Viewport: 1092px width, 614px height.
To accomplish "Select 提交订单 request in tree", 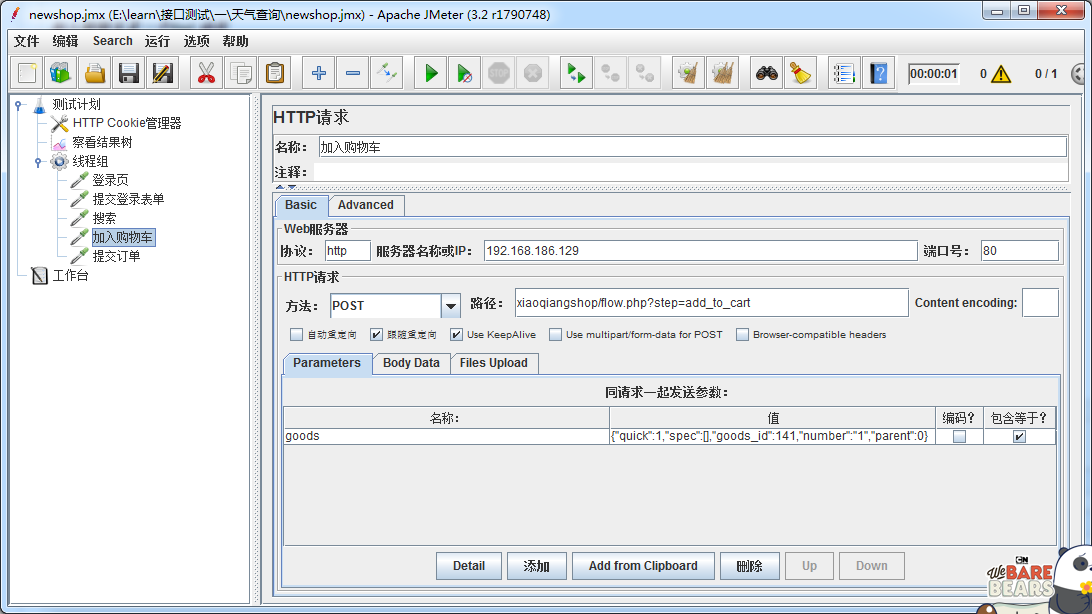I will click(x=116, y=256).
